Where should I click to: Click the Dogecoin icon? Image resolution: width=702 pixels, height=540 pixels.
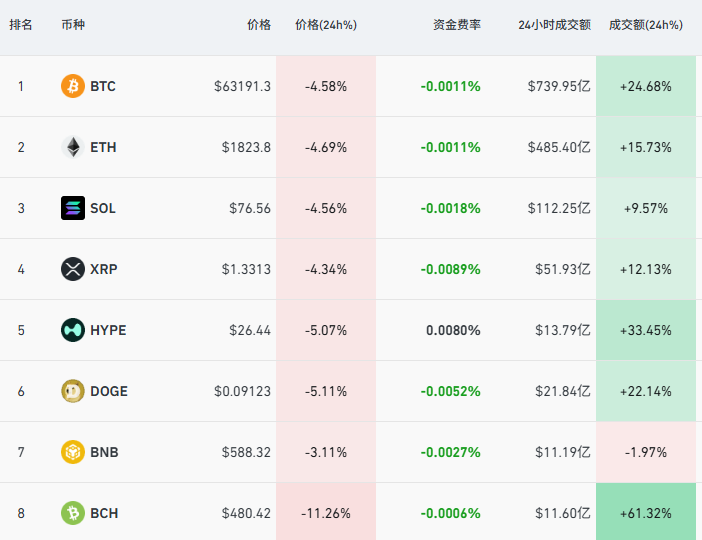73,391
